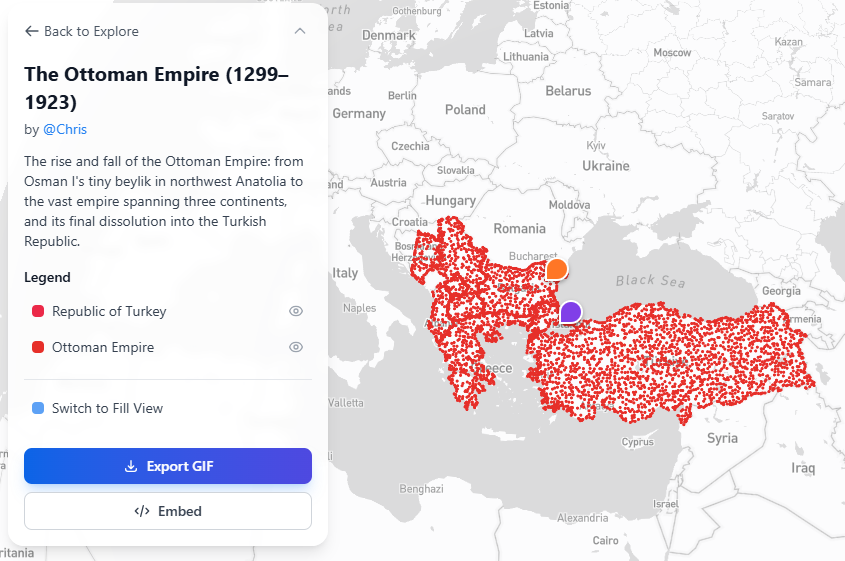Screen dimensions: 845x561
Task: Click the download icon in Export GIF
Action: tap(131, 466)
